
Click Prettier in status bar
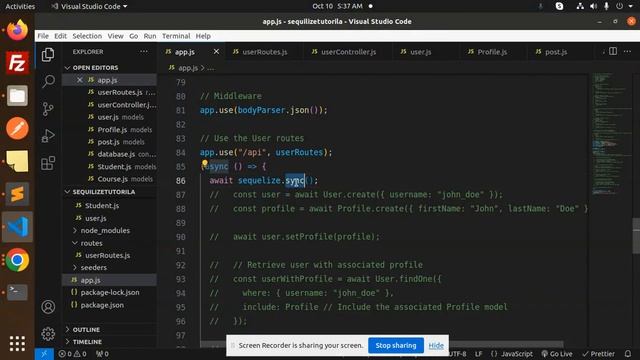point(598,354)
